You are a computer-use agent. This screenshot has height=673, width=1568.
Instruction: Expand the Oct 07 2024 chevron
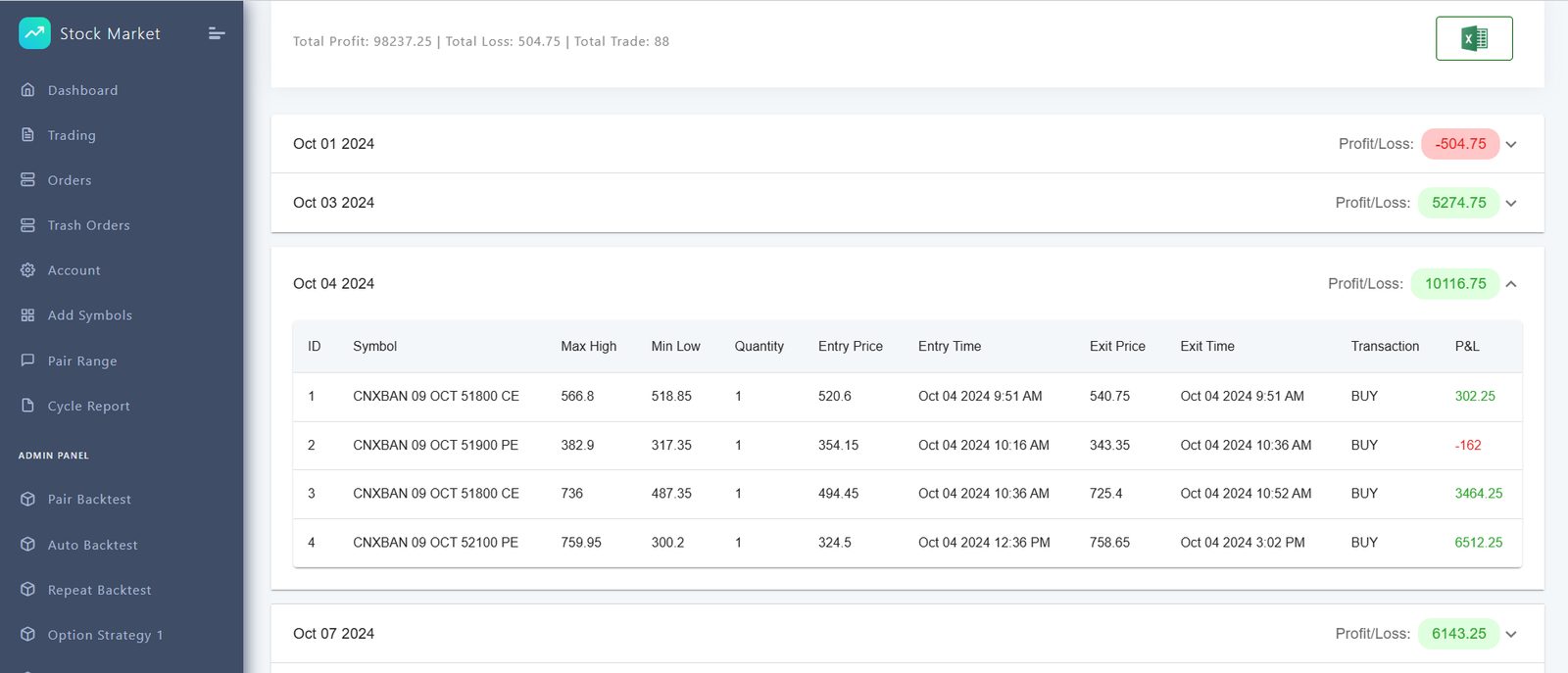point(1511,634)
